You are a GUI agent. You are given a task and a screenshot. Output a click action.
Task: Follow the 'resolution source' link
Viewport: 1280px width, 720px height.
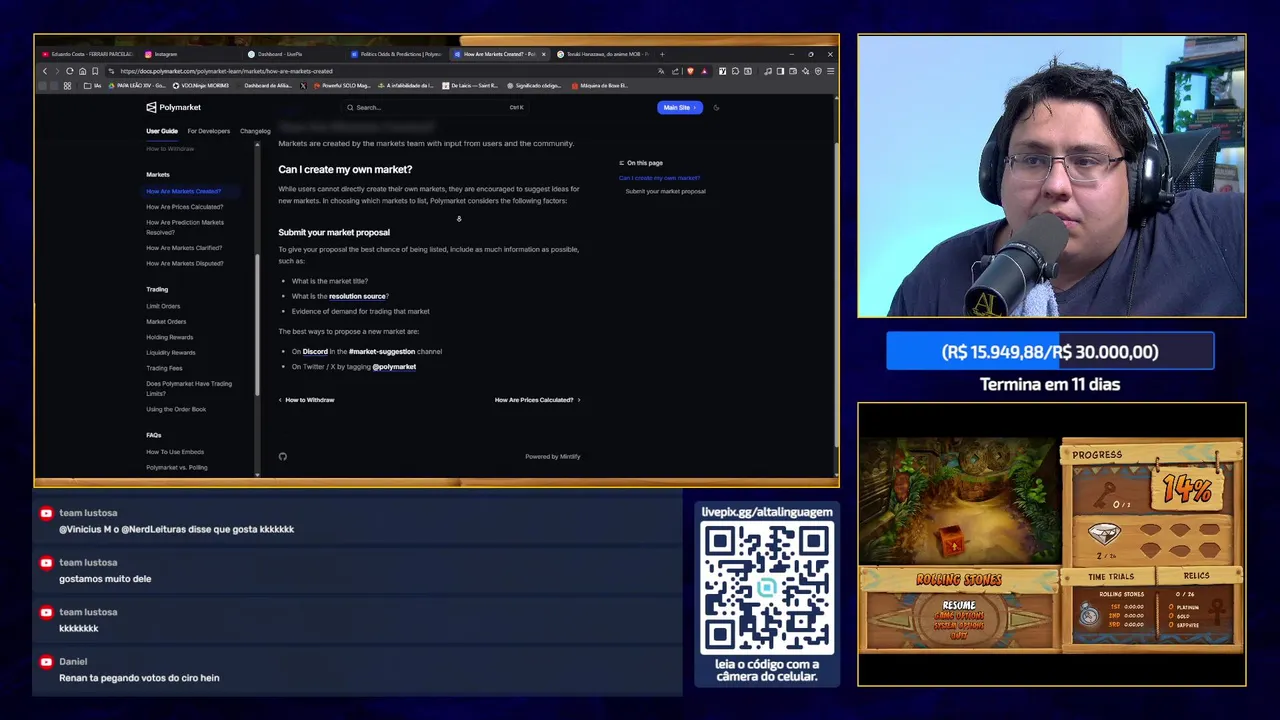pos(357,296)
